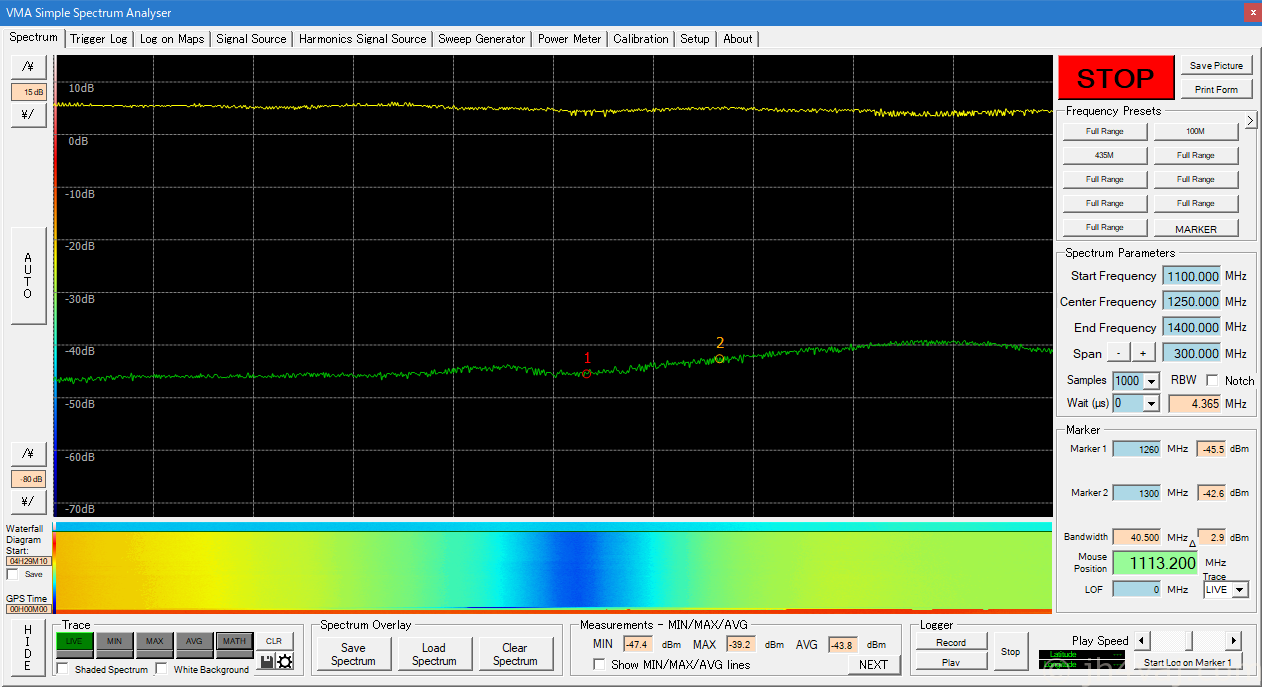Open trace settings with the gear icon
This screenshot has height=687, width=1262.
[285, 661]
